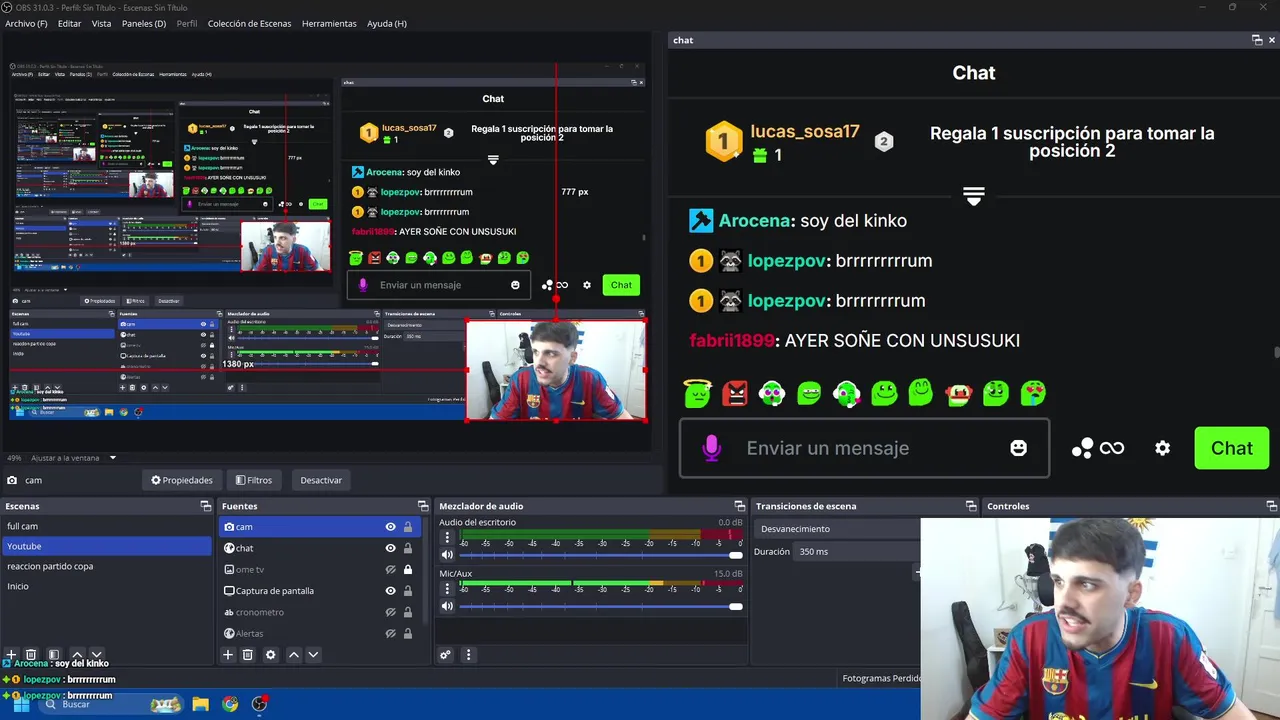The width and height of the screenshot is (1280, 720).
Task: Adjust Audio del escritorio volume slider
Action: click(x=600, y=555)
